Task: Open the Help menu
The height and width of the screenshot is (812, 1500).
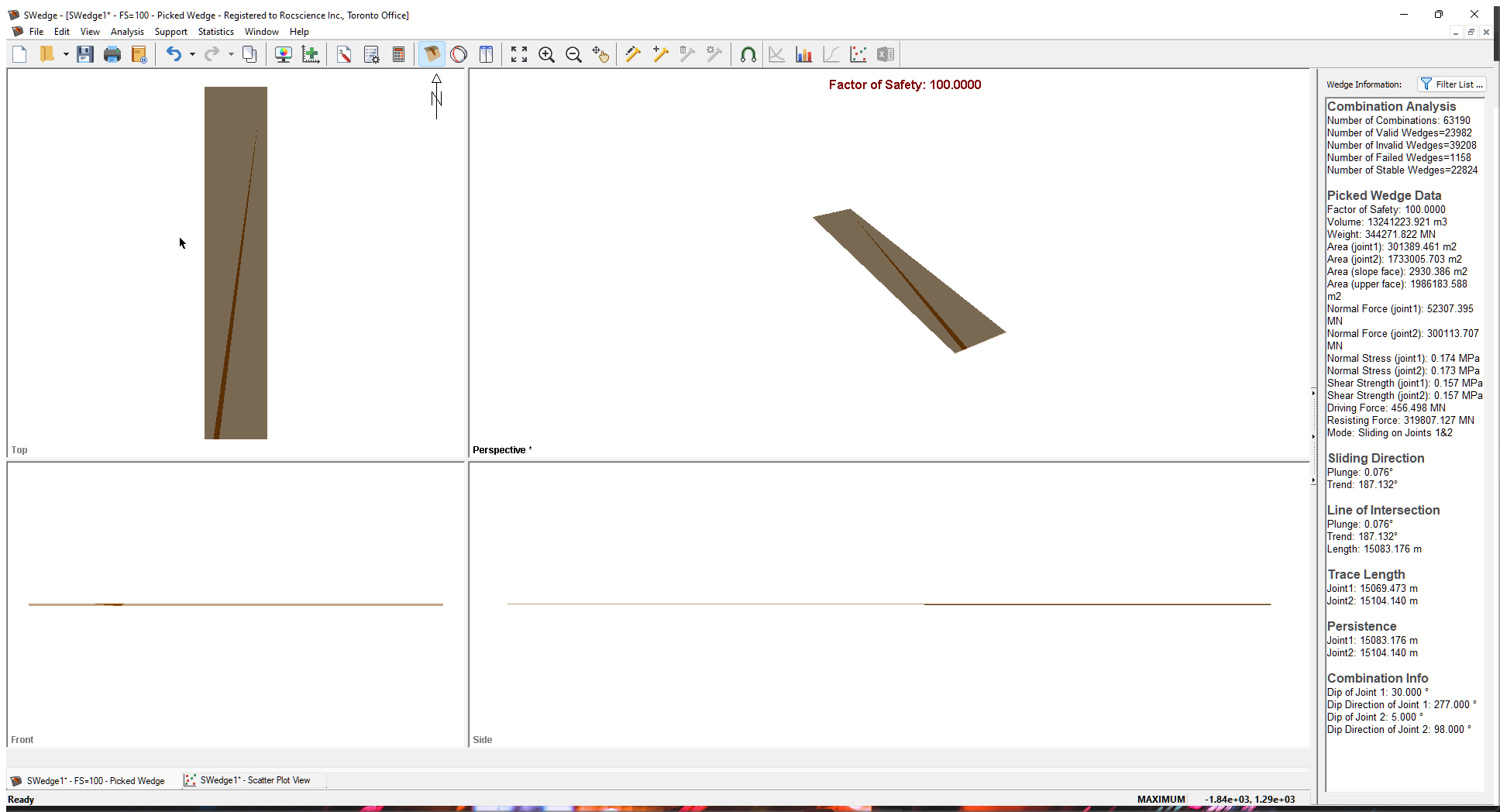Action: point(299,32)
